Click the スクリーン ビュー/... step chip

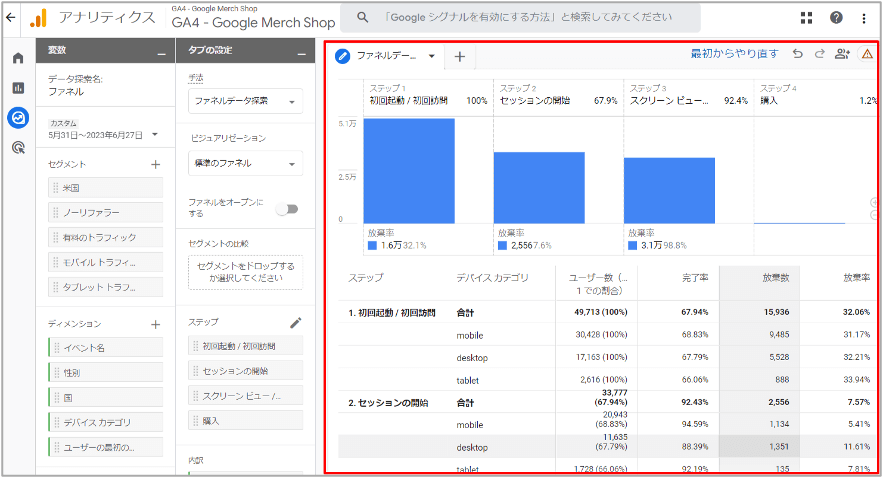click(245, 395)
